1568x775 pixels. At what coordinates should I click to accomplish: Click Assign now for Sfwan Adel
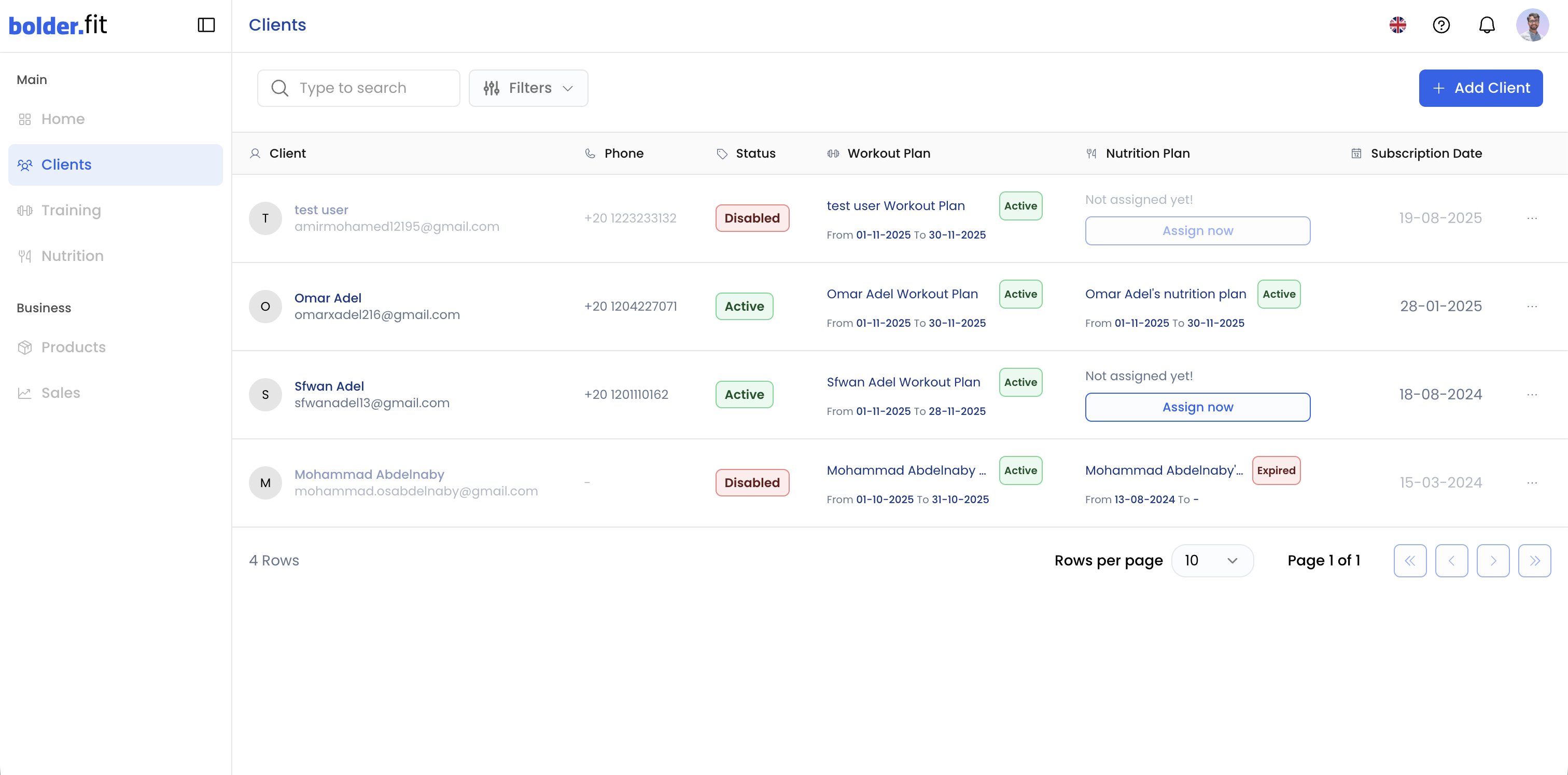click(x=1197, y=407)
